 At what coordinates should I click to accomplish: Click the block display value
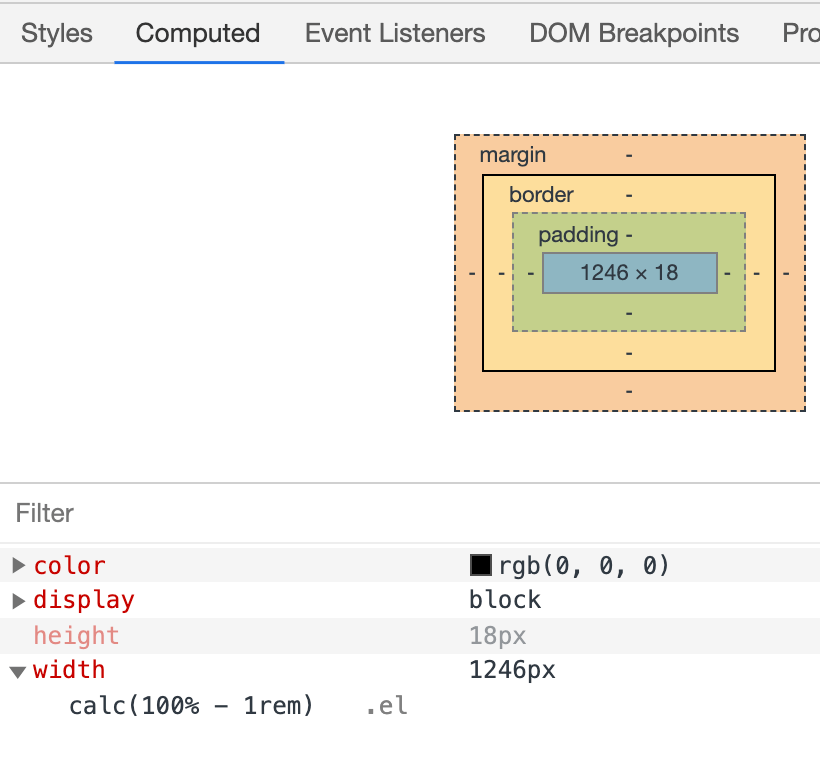click(x=505, y=600)
